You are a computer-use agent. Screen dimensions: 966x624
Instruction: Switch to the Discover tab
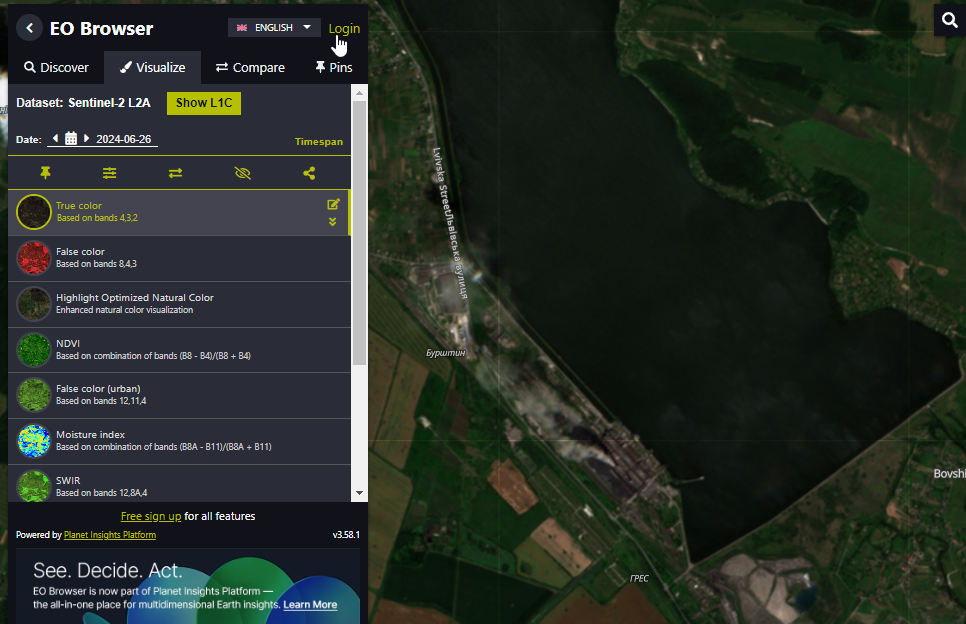point(56,67)
